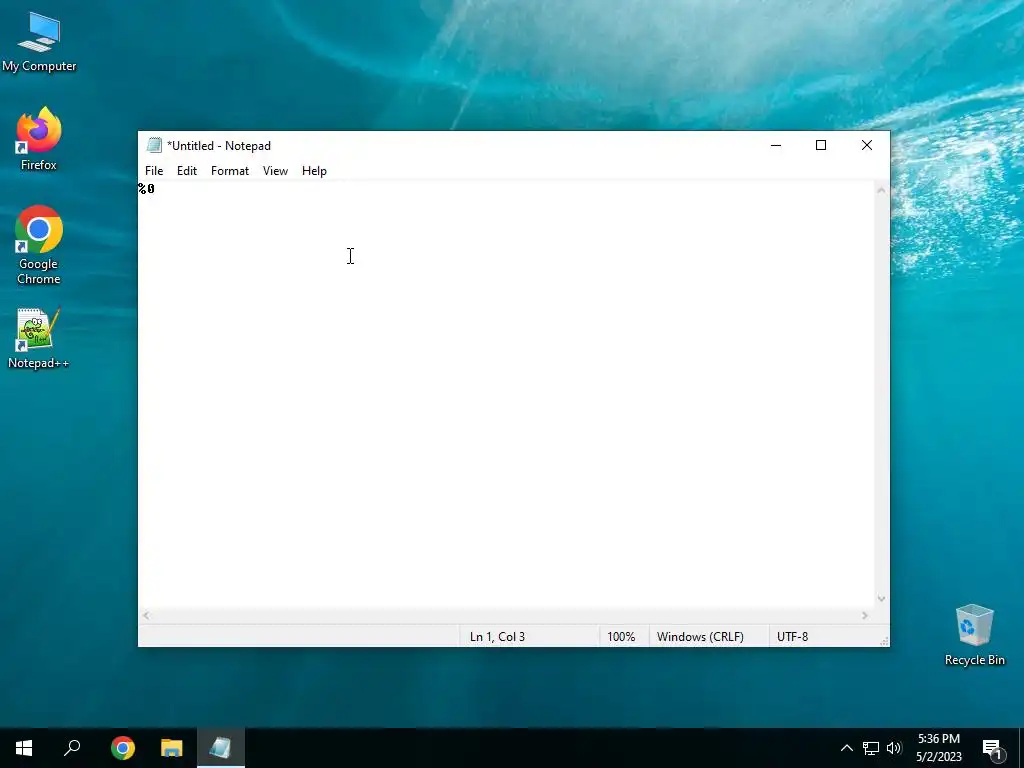The height and width of the screenshot is (768, 1024).
Task: Open the Edit menu
Action: pos(187,170)
